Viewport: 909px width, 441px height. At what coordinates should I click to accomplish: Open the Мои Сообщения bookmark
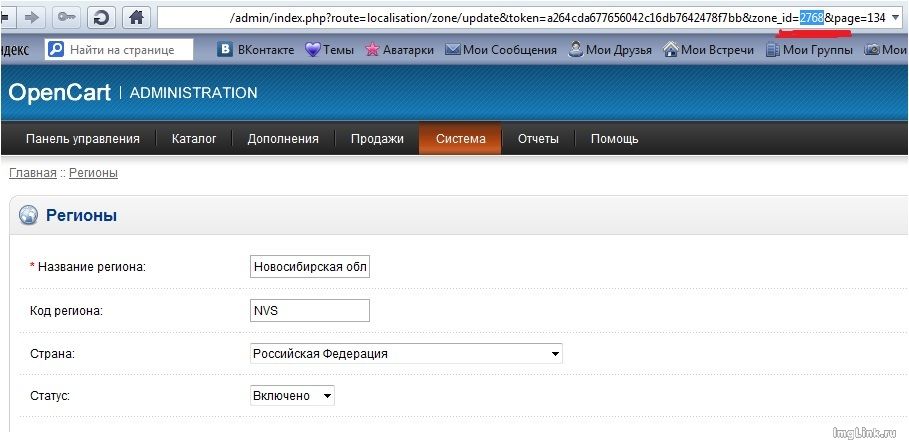[x=501, y=50]
